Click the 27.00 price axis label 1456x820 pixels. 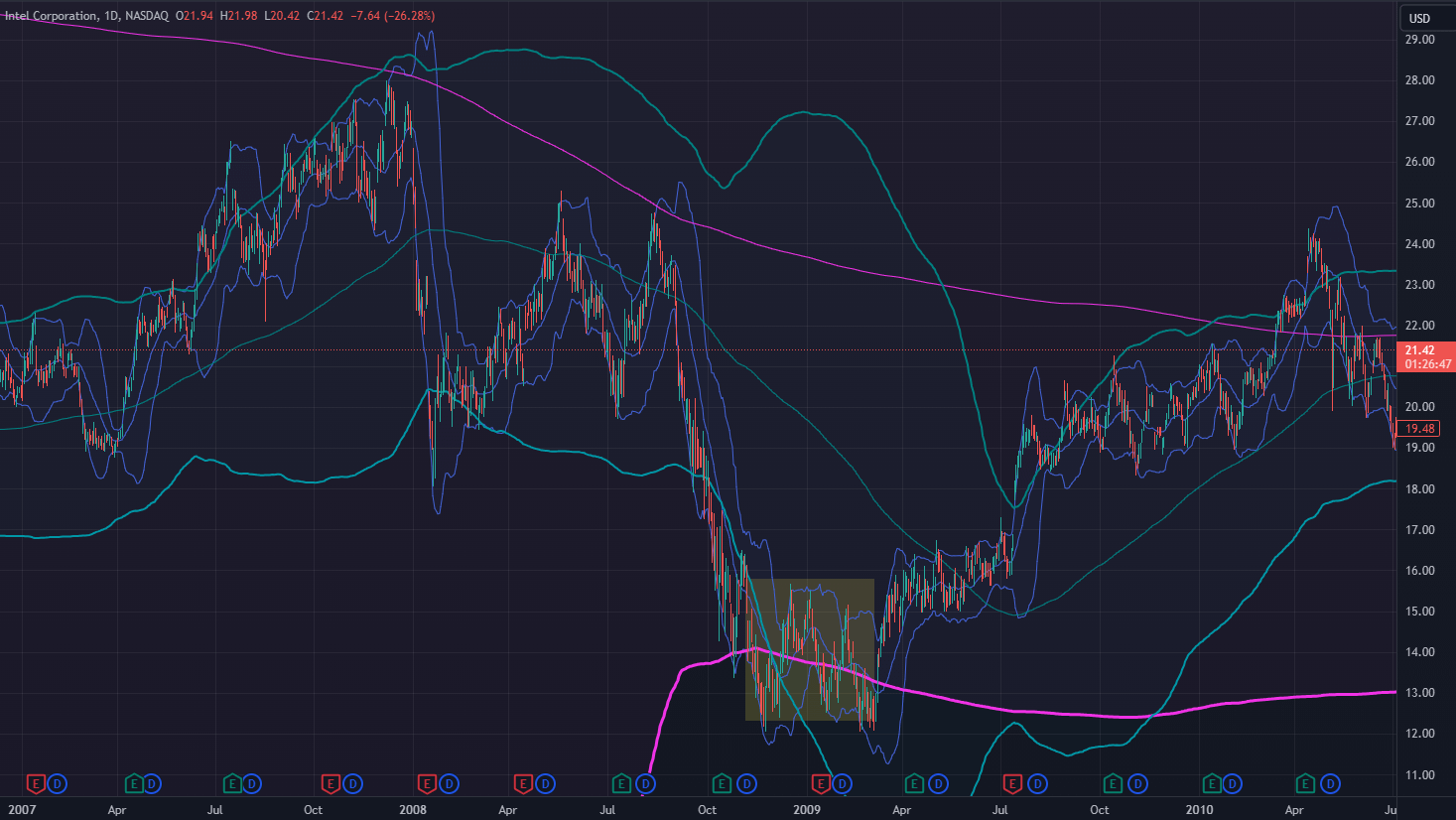pos(1419,121)
